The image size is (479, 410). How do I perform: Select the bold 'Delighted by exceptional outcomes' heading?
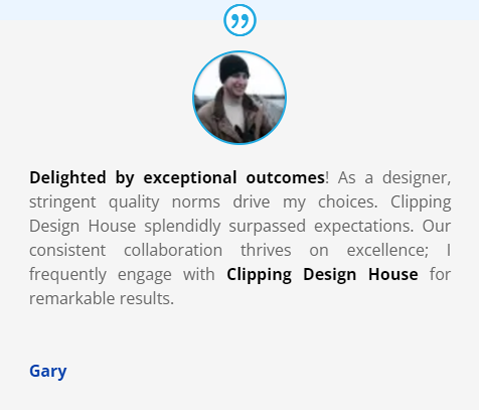pyautogui.click(x=177, y=177)
